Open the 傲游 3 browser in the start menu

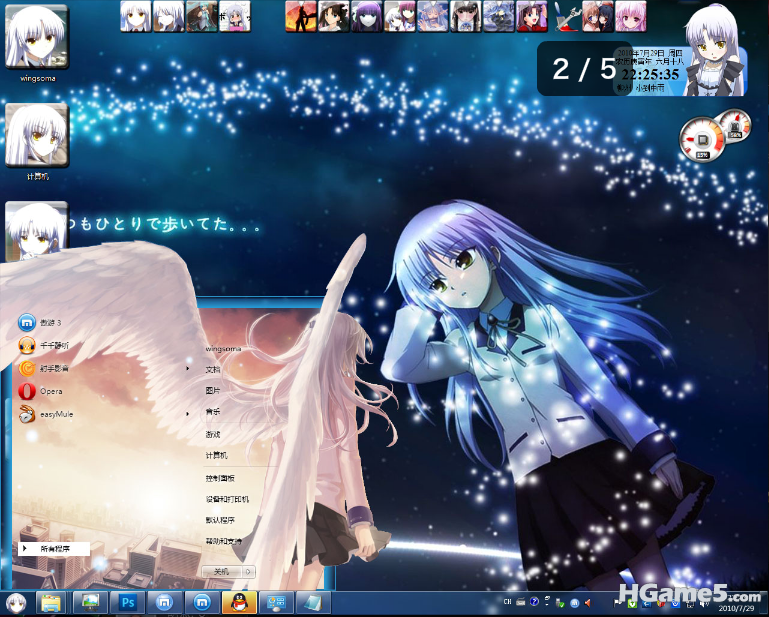42,323
